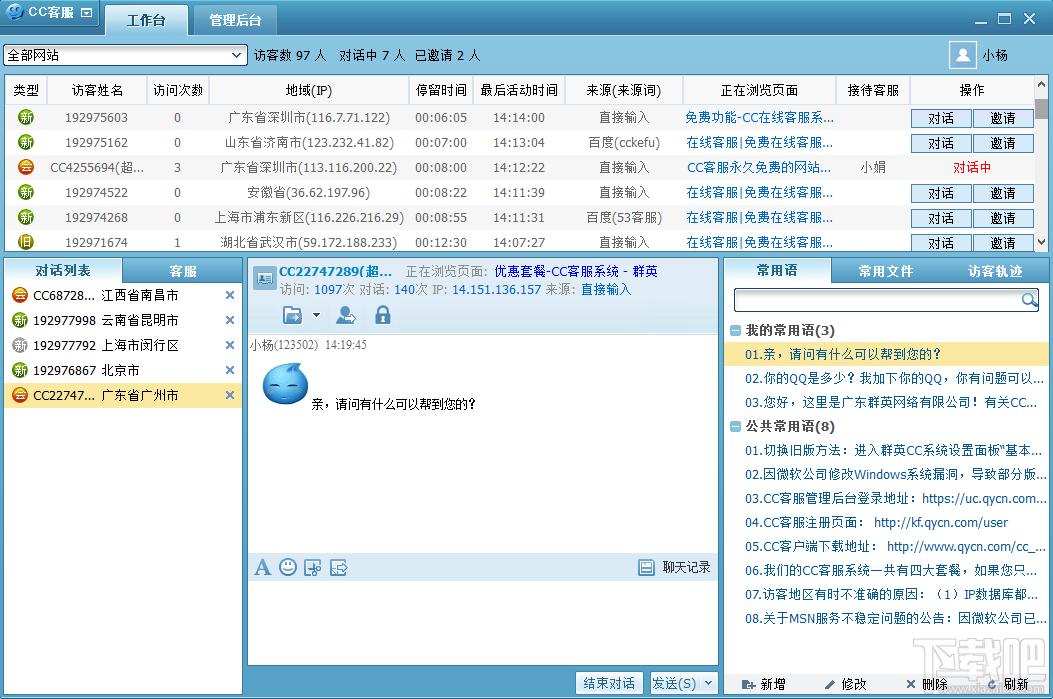Open the CC客服 logo menu dropdown
Screen dimensions: 1053x699
87,12
